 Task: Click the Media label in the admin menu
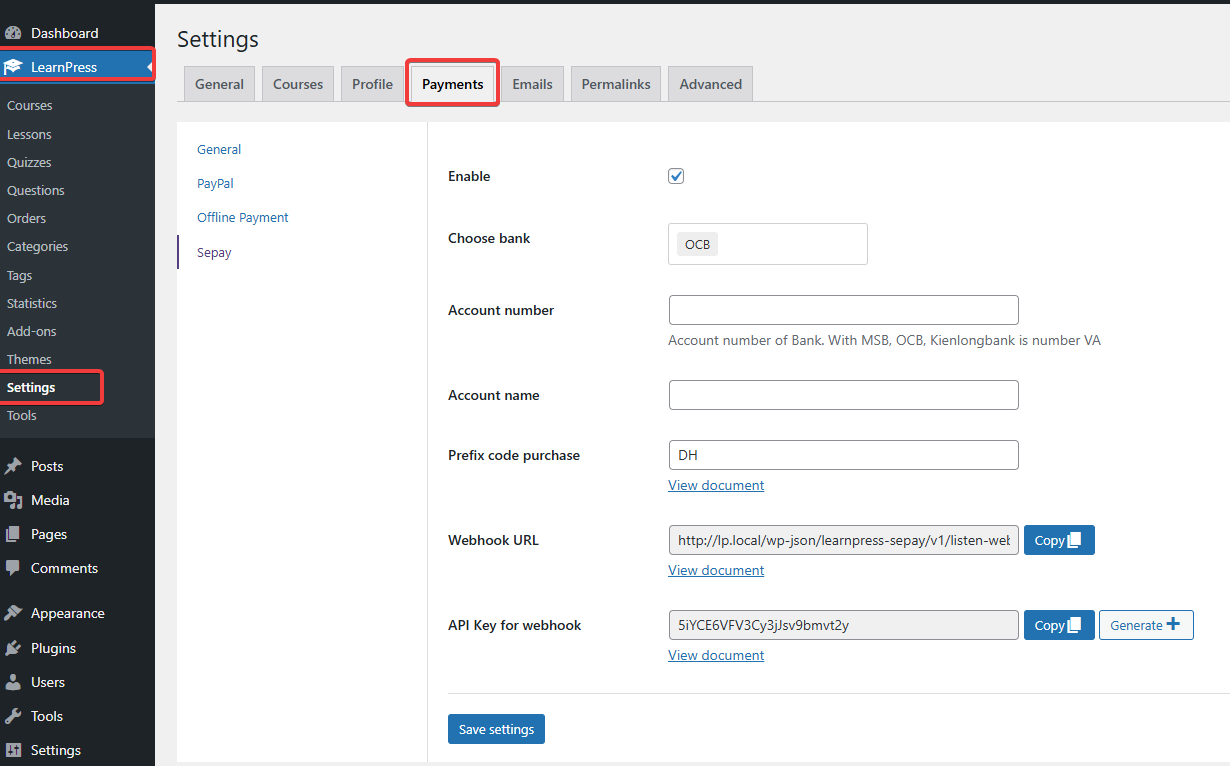tap(50, 500)
